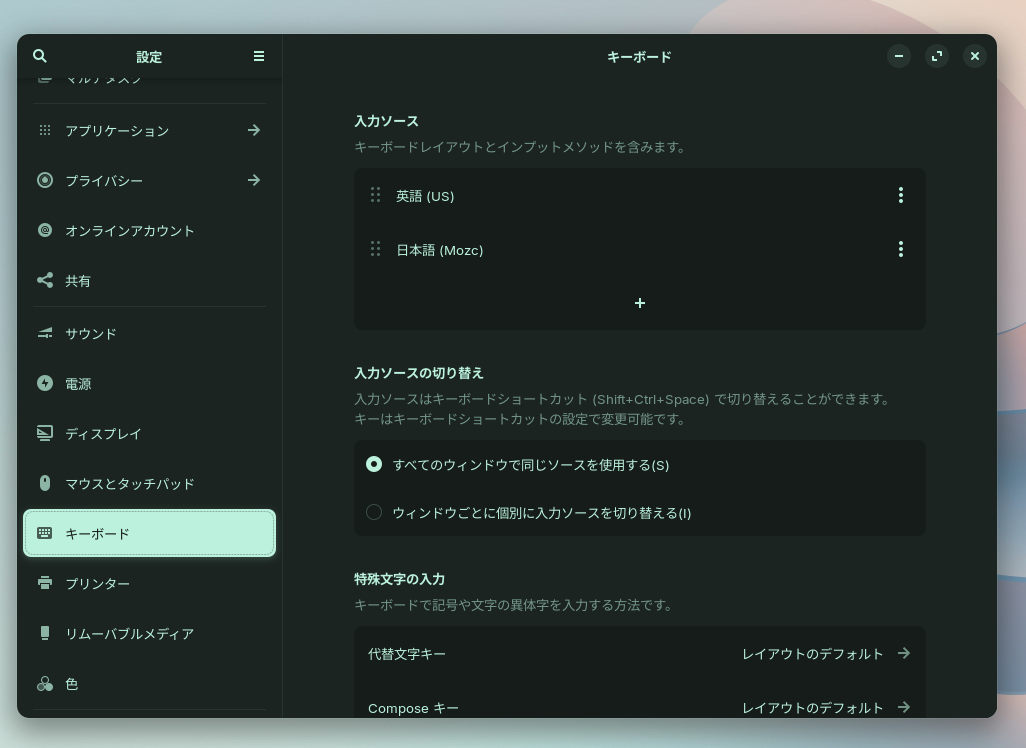
Task: Expand the アプリケーション submenu arrow
Action: tap(254, 130)
